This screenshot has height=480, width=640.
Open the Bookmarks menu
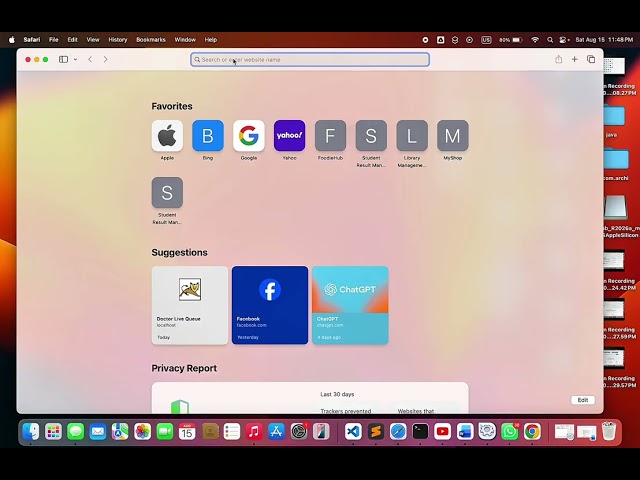pyautogui.click(x=151, y=40)
